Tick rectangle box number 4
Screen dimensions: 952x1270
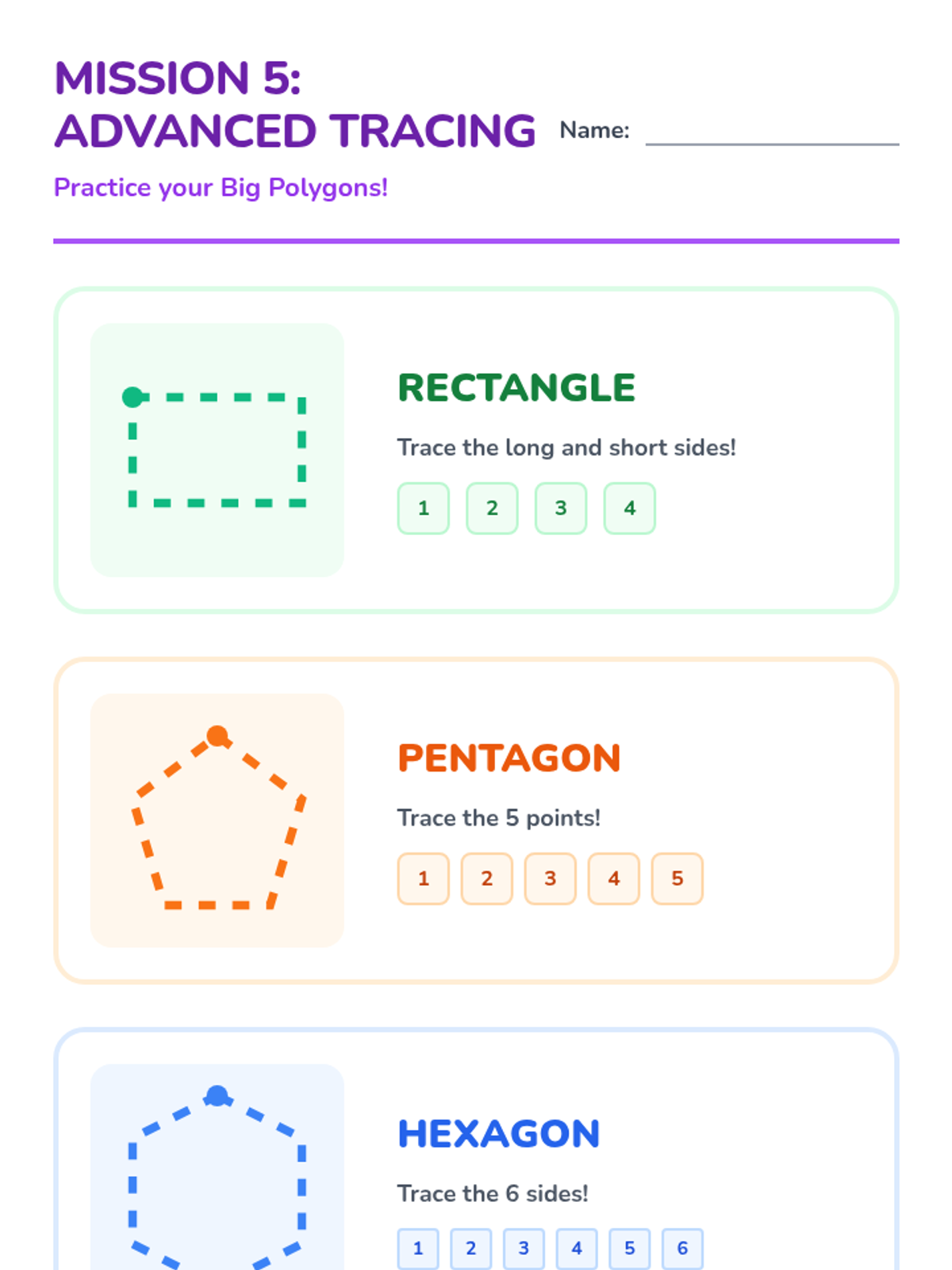coord(629,508)
